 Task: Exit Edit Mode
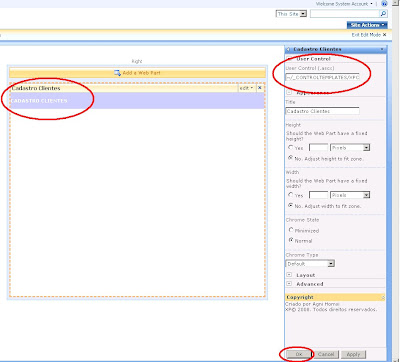[369, 35]
